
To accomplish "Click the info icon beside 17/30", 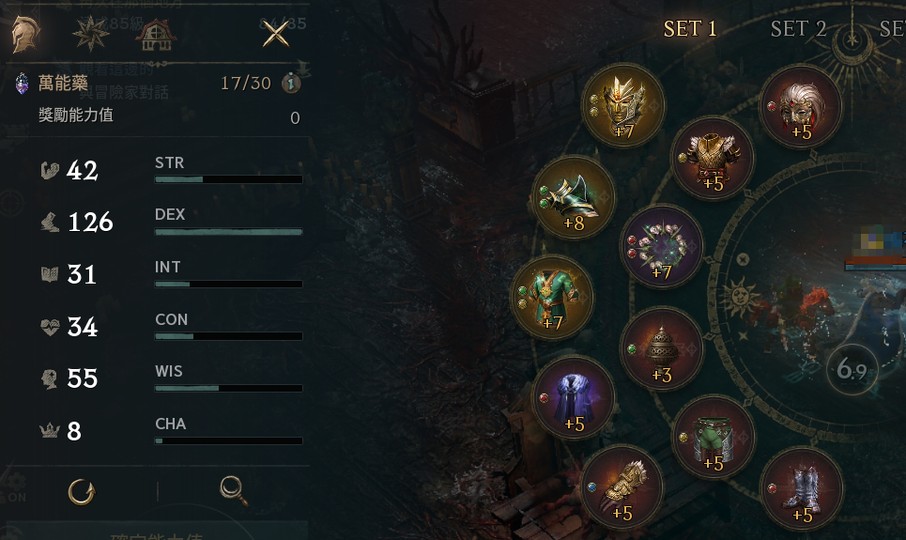I will point(291,84).
